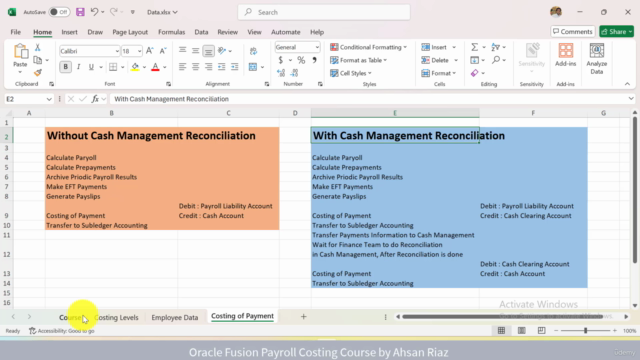The height and width of the screenshot is (360, 640).
Task: Select Normal view grid icon
Action: click(501, 331)
